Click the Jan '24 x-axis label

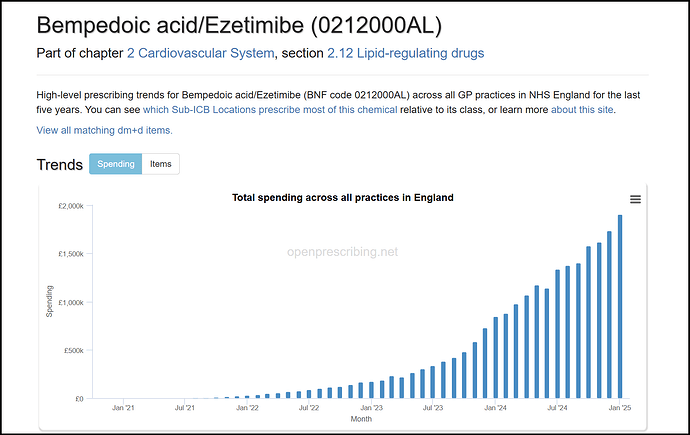pos(495,408)
